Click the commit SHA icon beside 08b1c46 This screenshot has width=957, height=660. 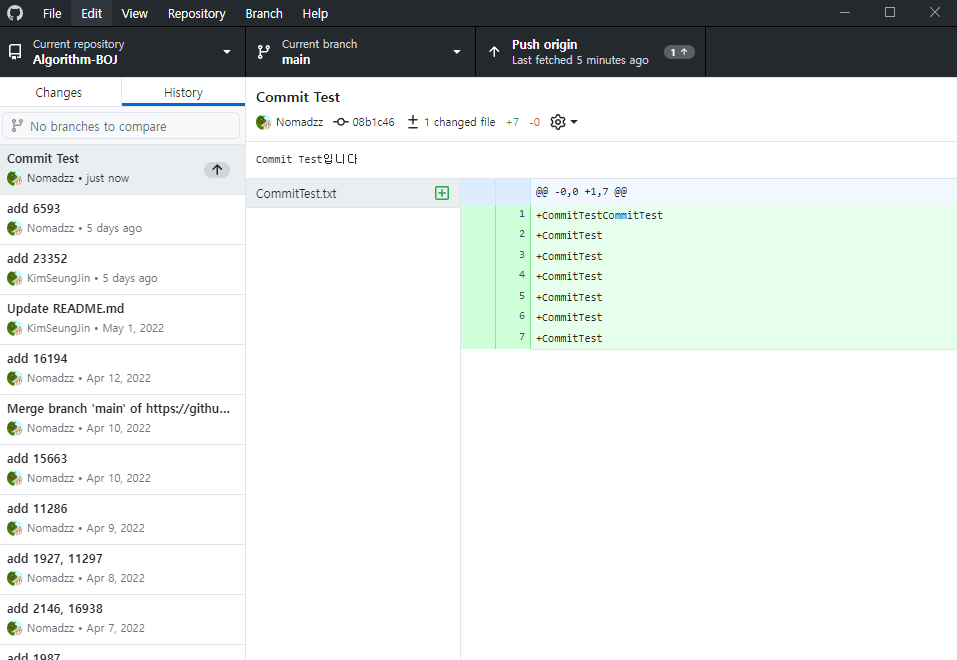[341, 122]
